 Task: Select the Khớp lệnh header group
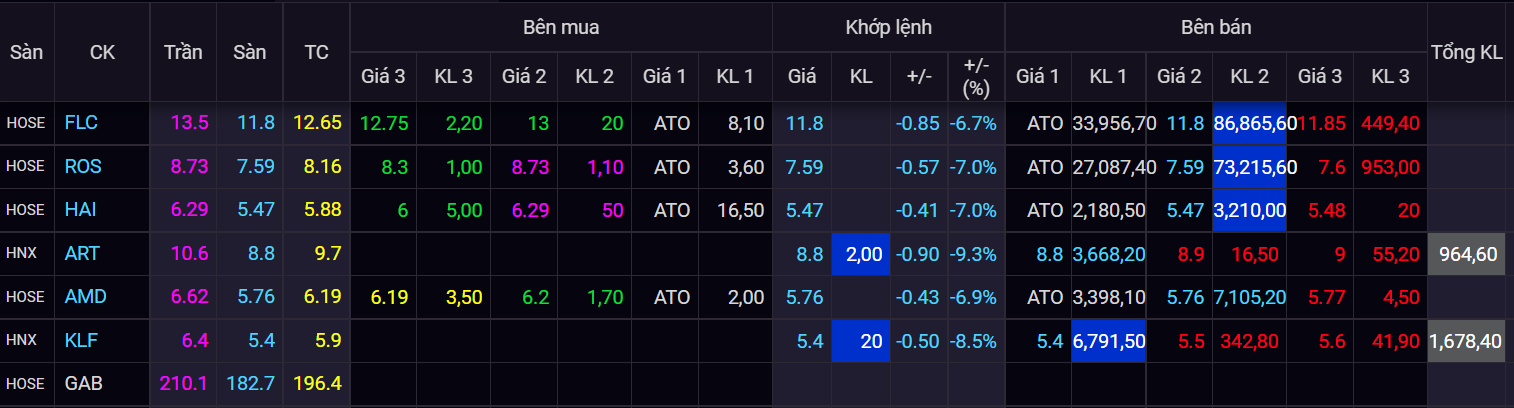click(x=888, y=27)
